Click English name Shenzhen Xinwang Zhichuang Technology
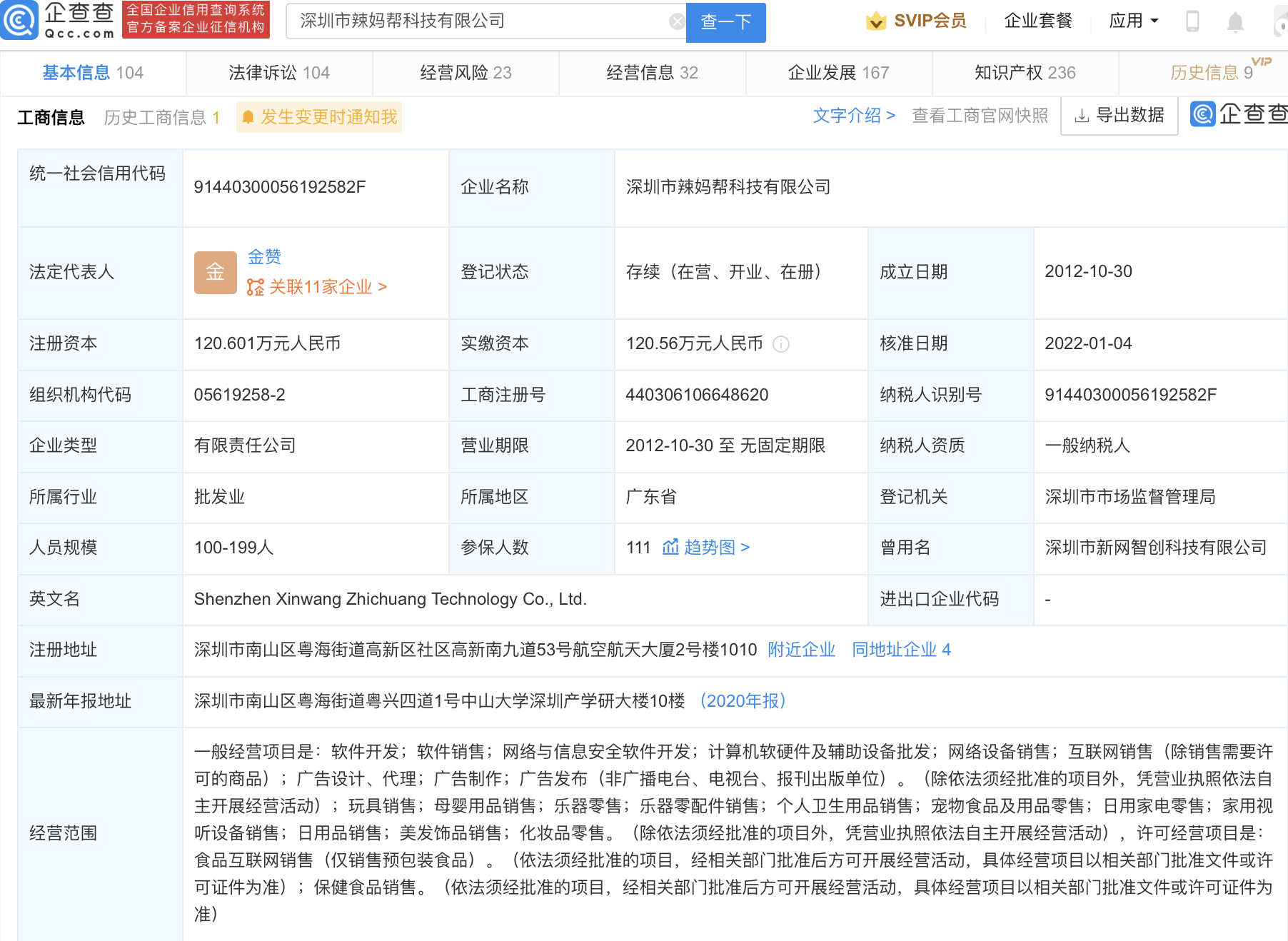 tap(390, 599)
